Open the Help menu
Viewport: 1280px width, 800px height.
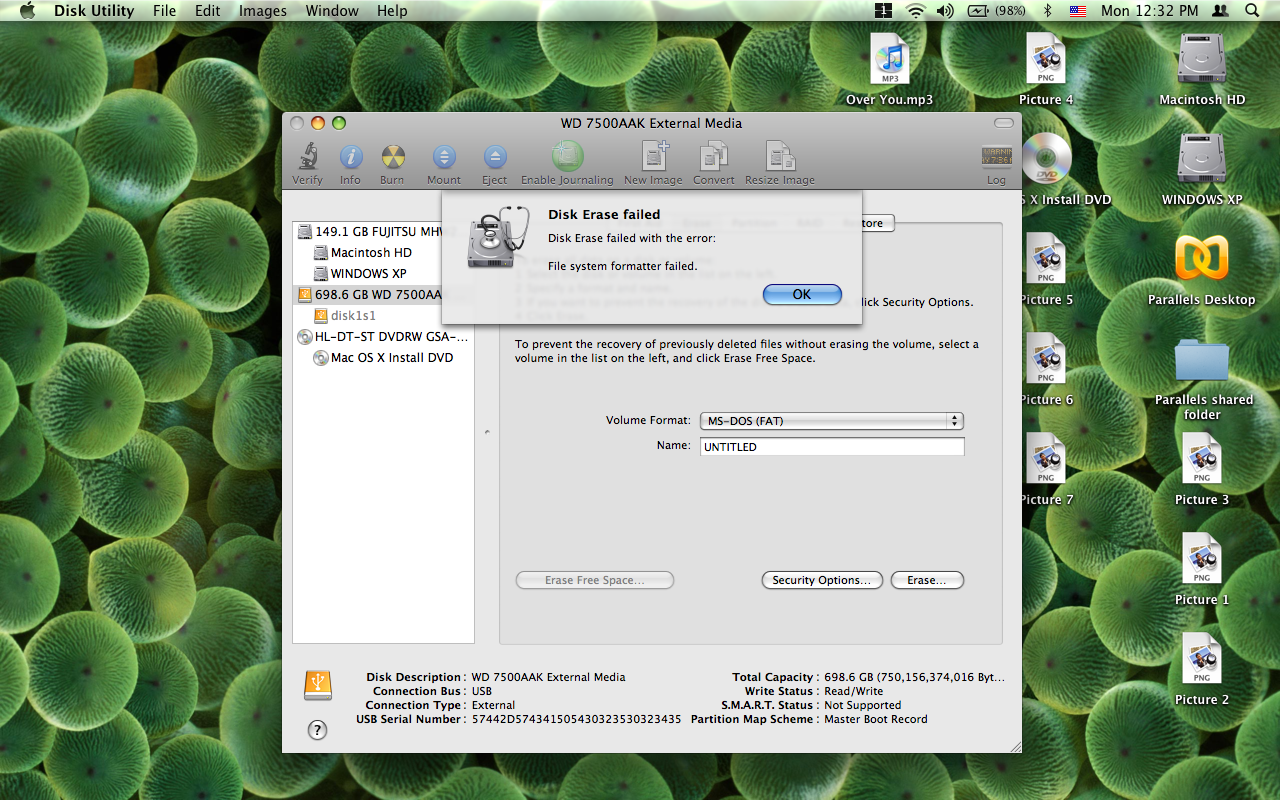tap(392, 11)
